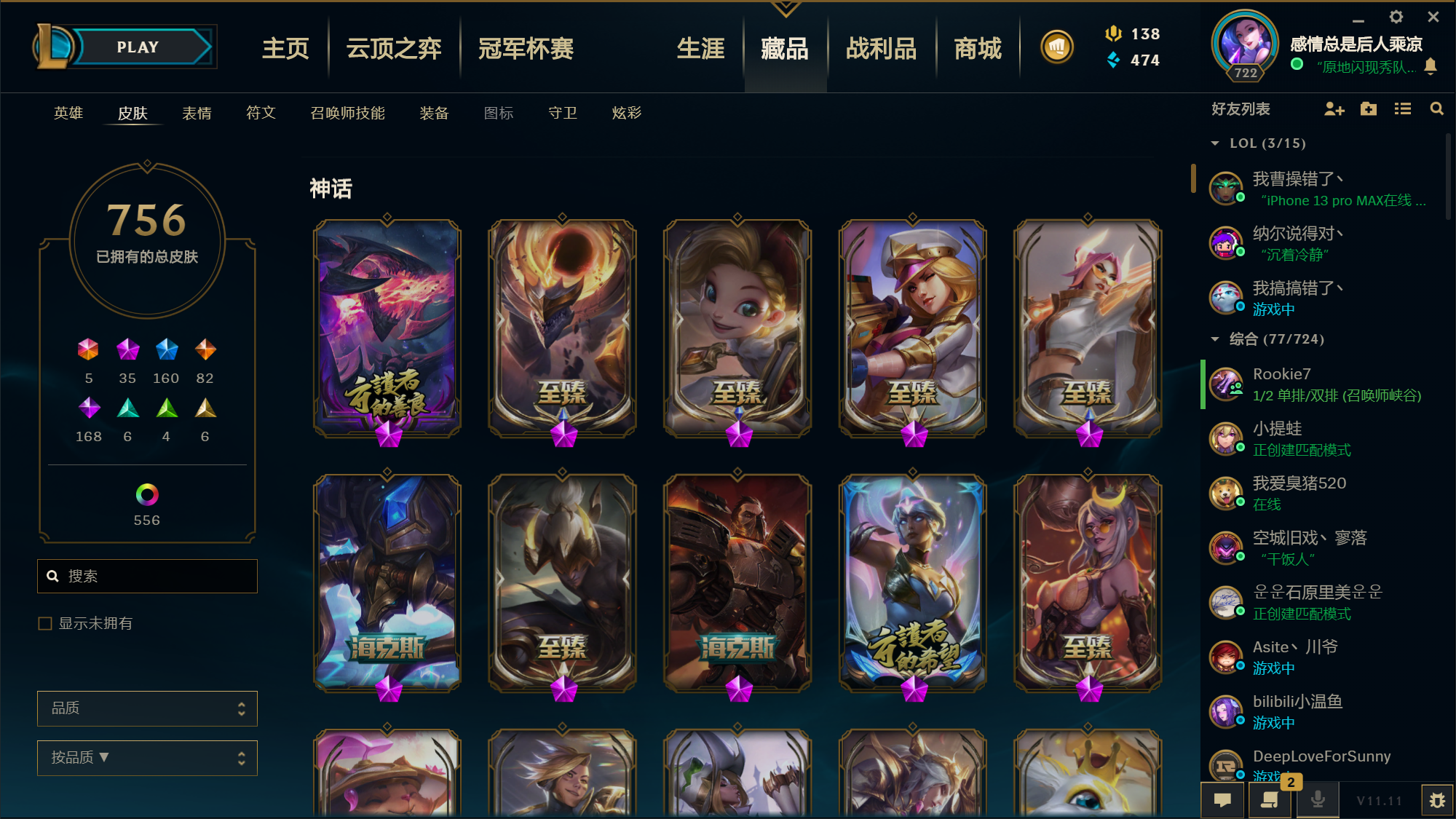This screenshot has height=819, width=1456.
Task: Click the PLAY button
Action: (x=138, y=47)
